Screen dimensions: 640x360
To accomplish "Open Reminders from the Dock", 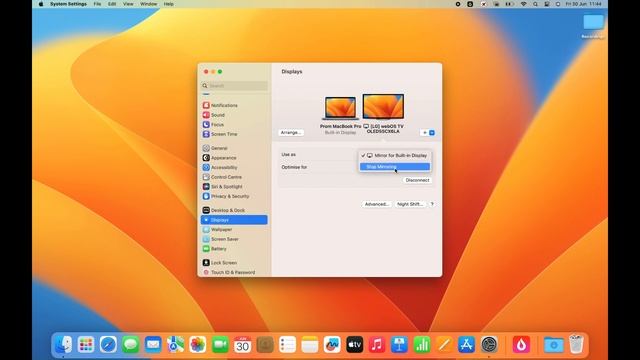I will (x=287, y=345).
